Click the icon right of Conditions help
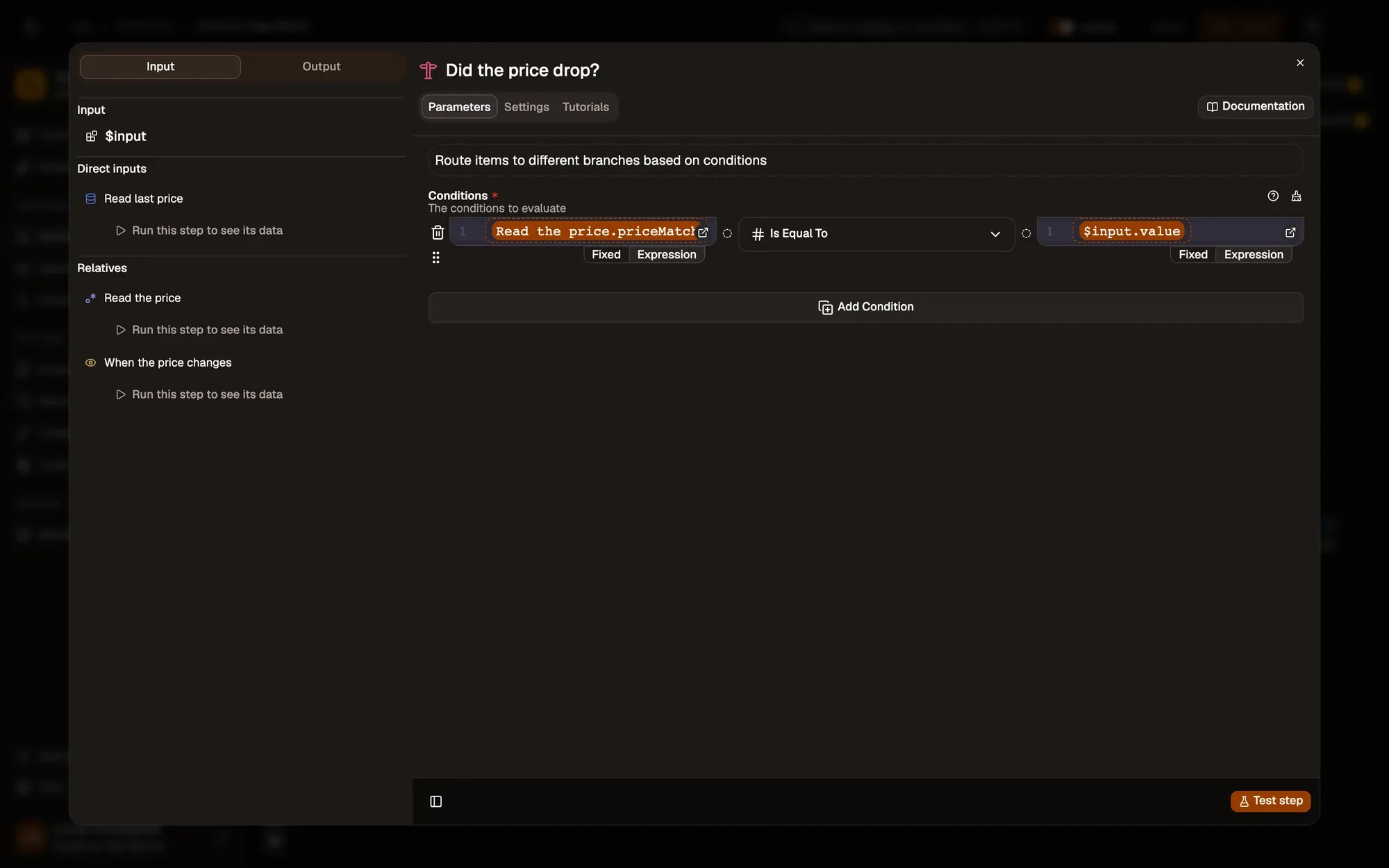The height and width of the screenshot is (868, 1389). [1297, 196]
